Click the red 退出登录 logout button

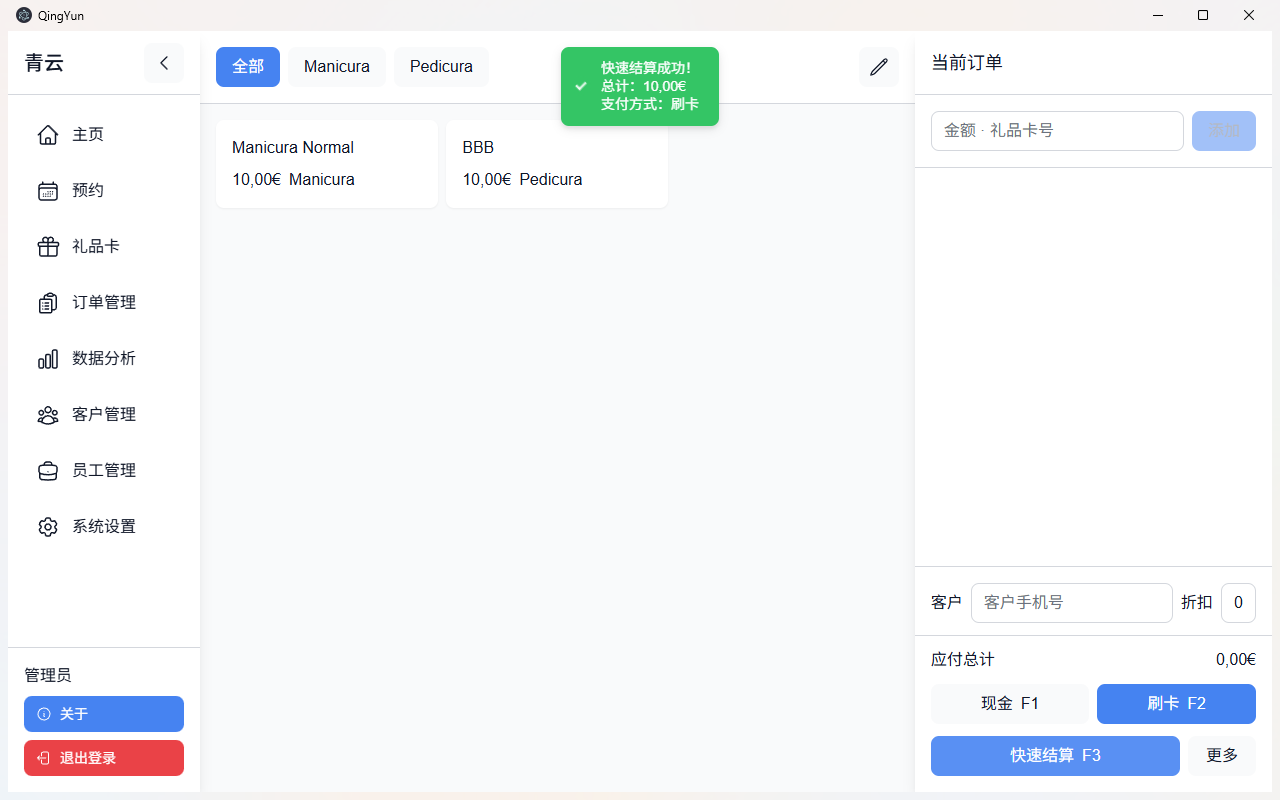pyautogui.click(x=104, y=758)
